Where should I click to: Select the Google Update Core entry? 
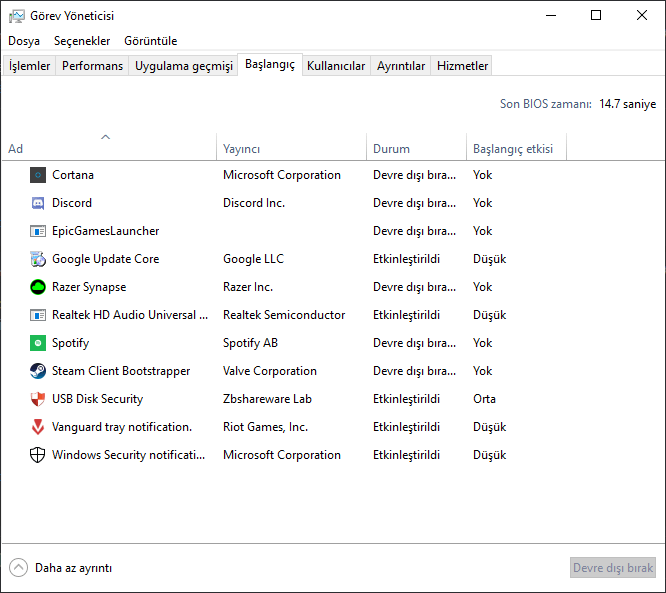pyautogui.click(x=105, y=259)
